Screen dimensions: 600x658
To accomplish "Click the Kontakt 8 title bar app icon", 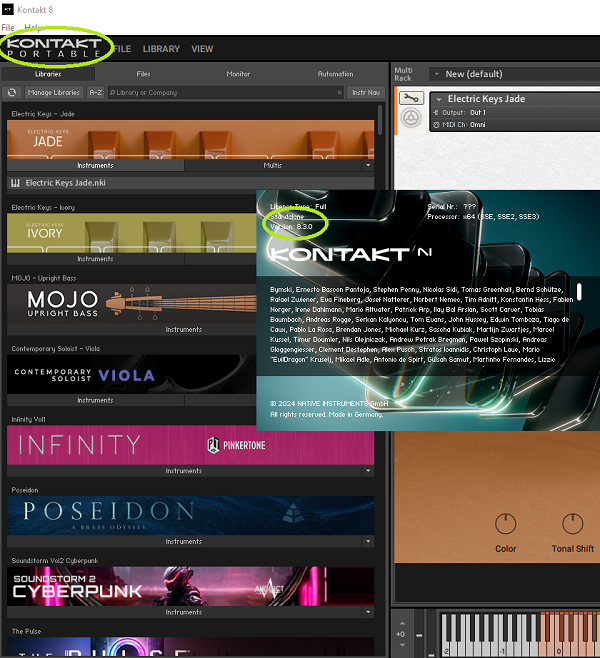I will (8, 9).
